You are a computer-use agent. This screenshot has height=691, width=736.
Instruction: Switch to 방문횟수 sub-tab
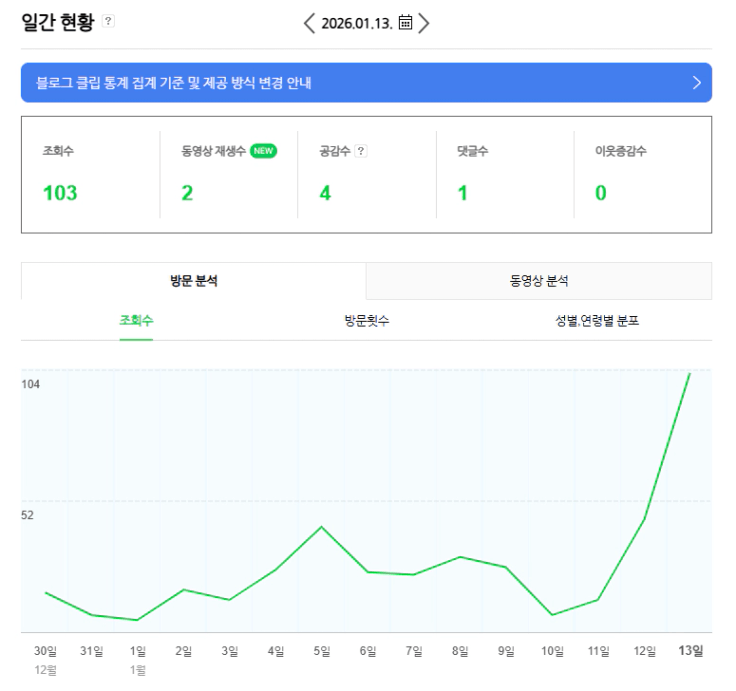367,321
